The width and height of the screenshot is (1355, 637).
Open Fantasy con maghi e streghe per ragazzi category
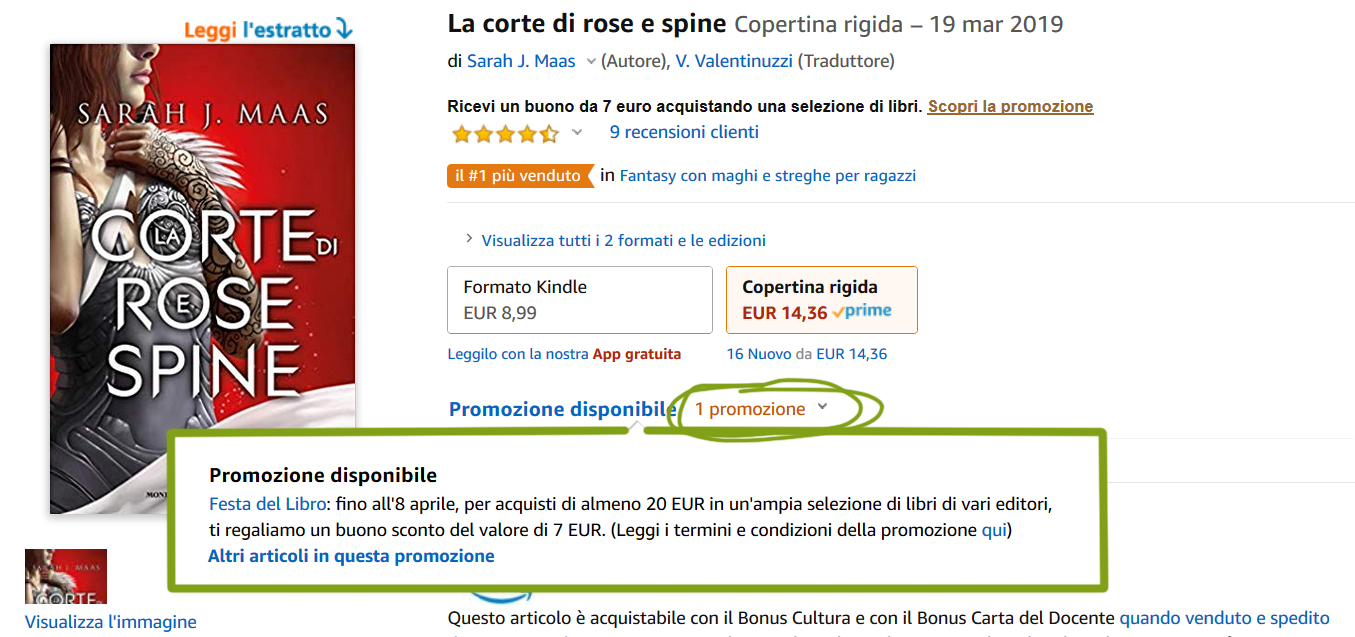768,175
